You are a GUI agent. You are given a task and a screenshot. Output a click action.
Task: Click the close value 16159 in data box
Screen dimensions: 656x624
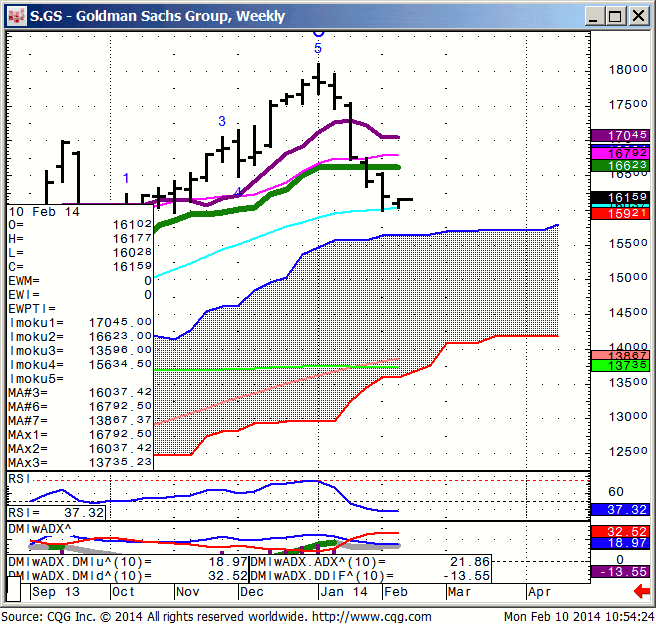click(x=132, y=267)
